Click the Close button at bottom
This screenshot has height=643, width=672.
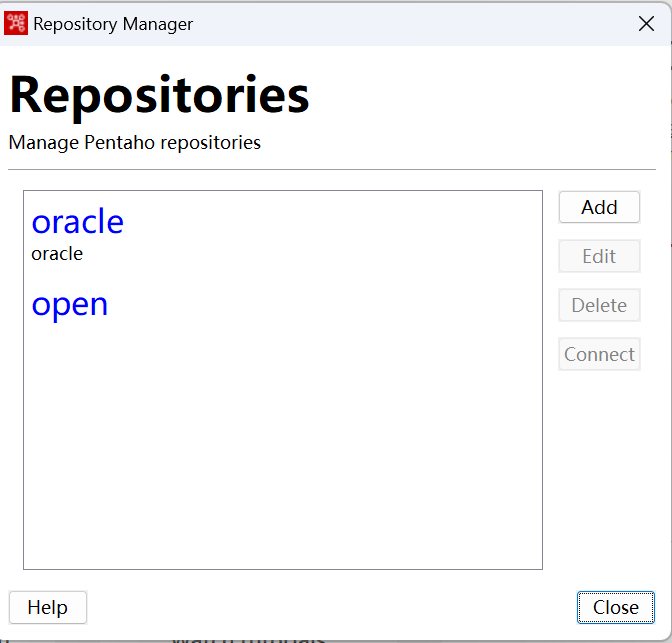(615, 607)
